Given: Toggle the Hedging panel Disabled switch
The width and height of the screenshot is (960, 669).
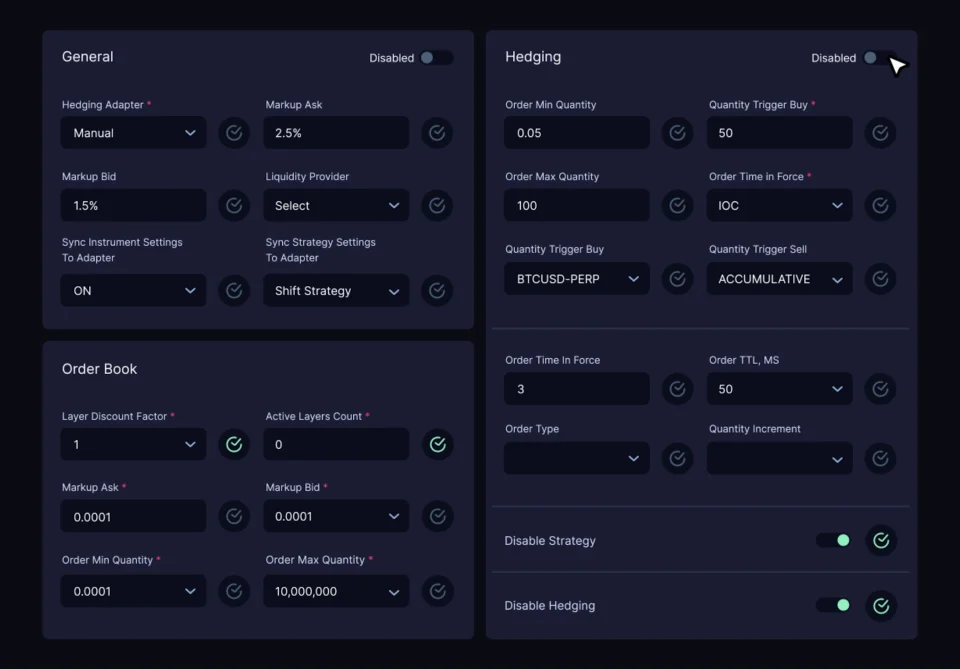Looking at the screenshot, I should pos(877,58).
